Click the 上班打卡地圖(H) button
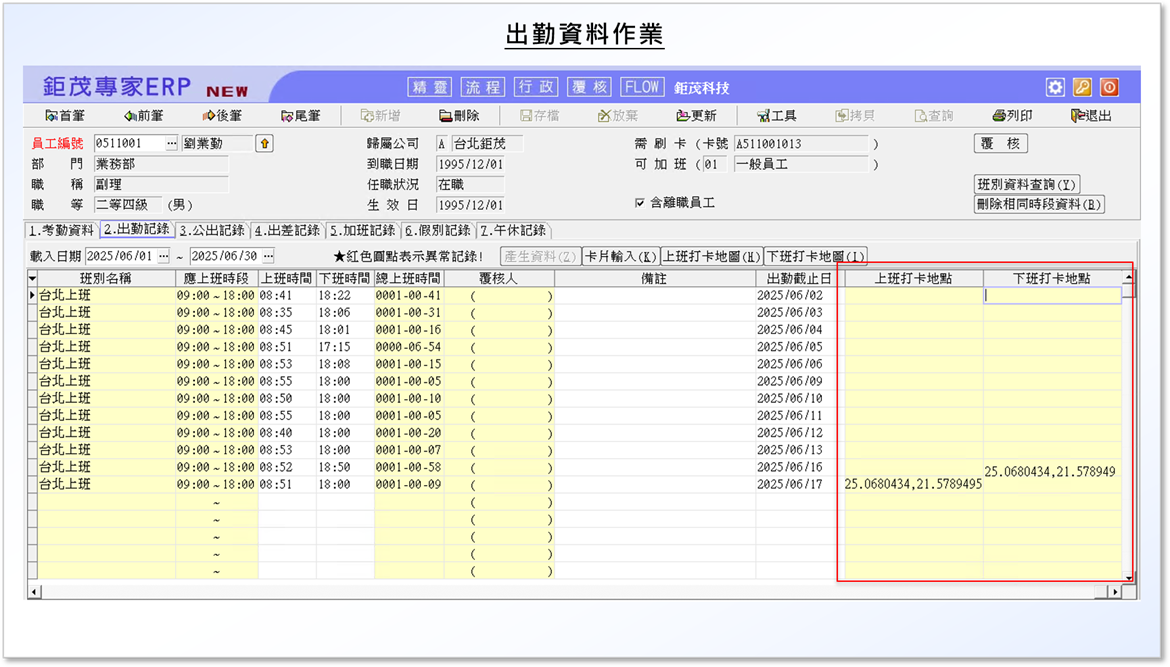Image resolution: width=1170 pixels, height=667 pixels. [711, 256]
